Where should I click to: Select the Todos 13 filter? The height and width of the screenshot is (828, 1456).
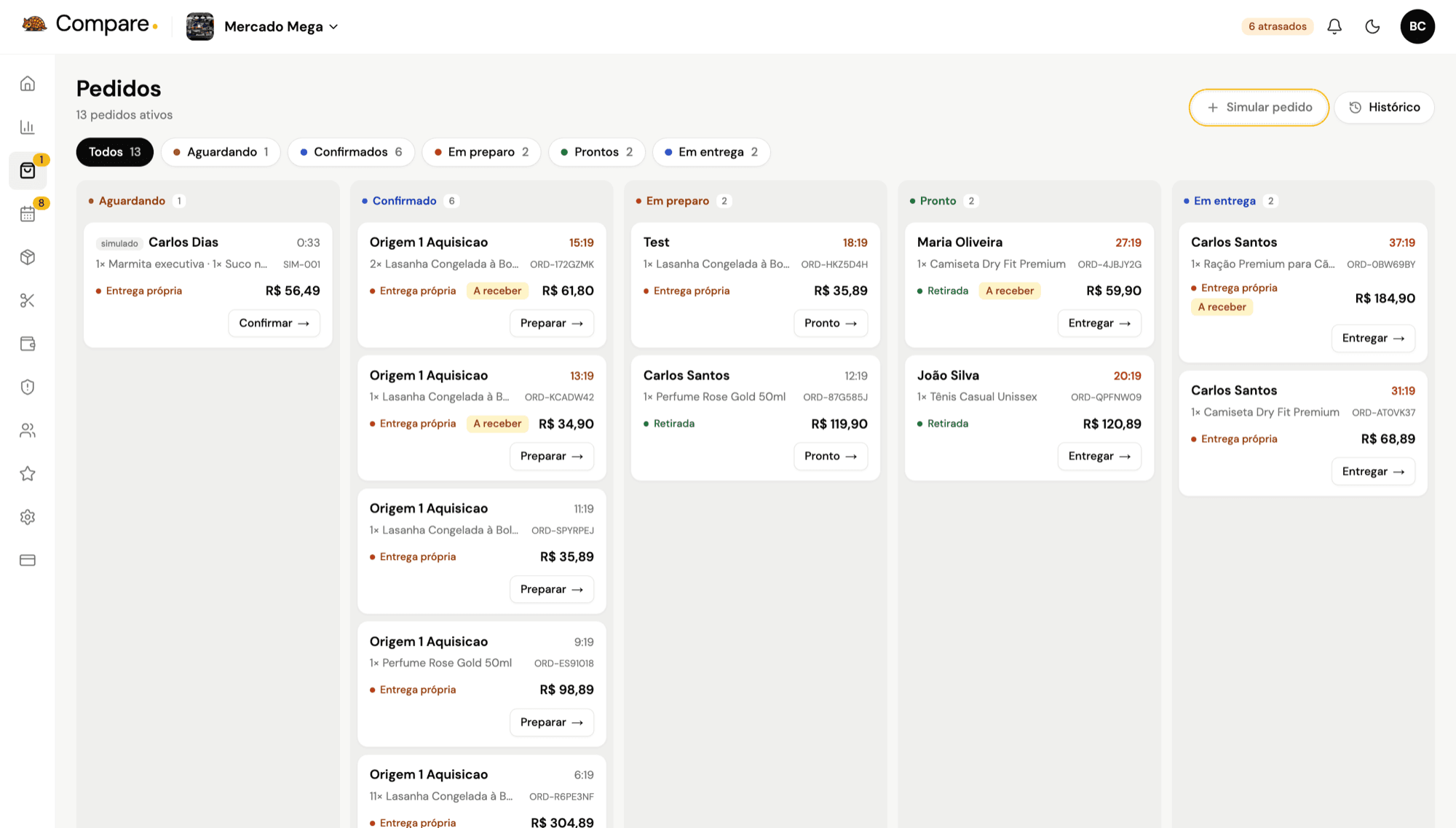pyautogui.click(x=115, y=152)
